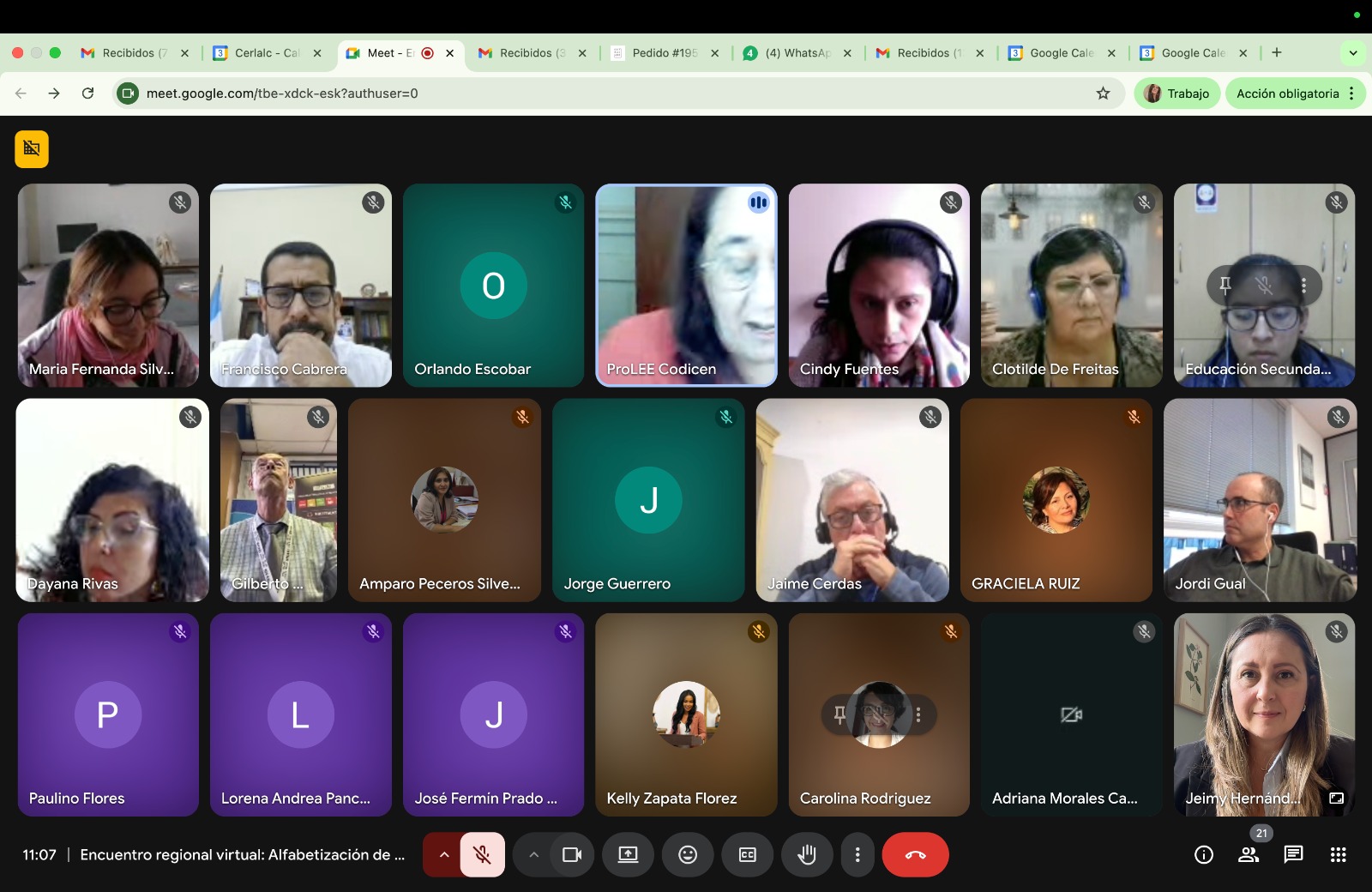Leave the call with red hang-up button

915,854
